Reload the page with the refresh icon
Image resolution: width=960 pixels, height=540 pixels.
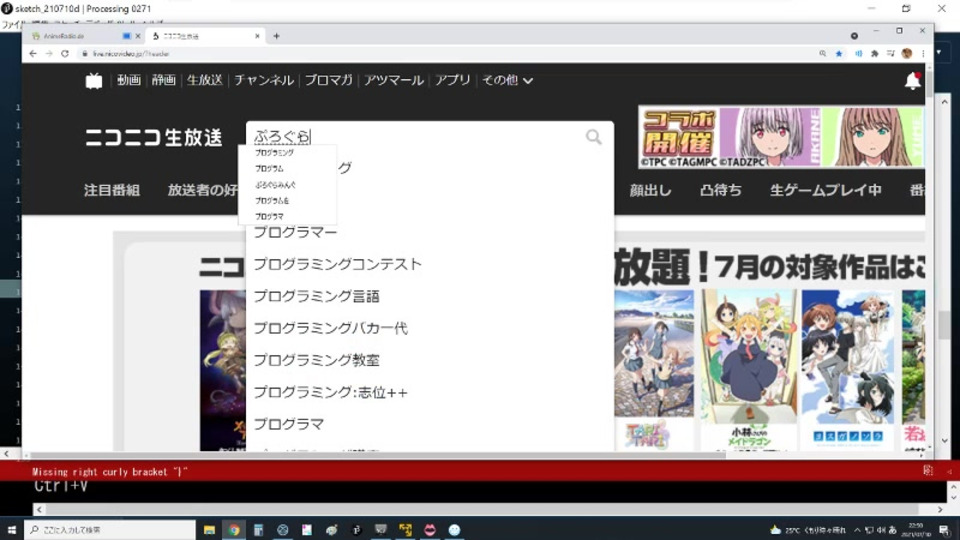pyautogui.click(x=65, y=54)
